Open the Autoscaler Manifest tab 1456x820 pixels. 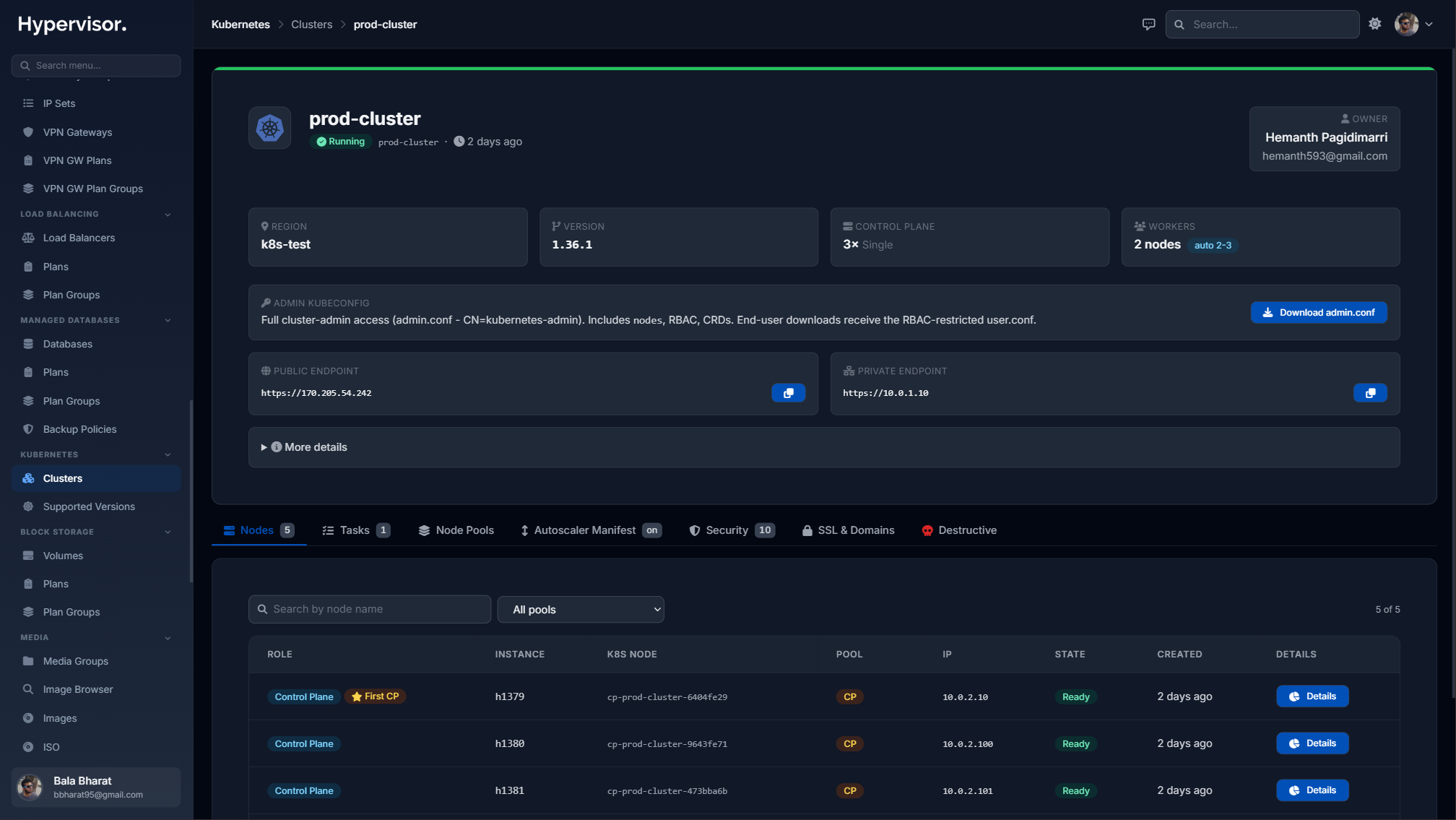[x=591, y=530]
